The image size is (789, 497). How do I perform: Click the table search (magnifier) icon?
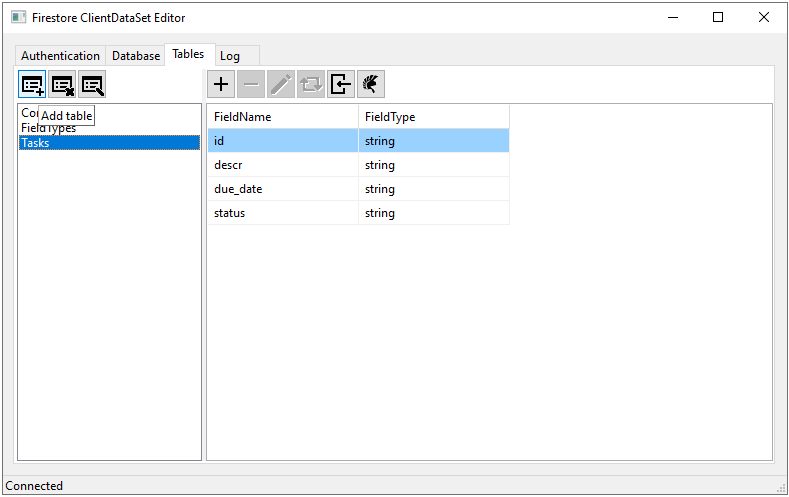point(92,85)
